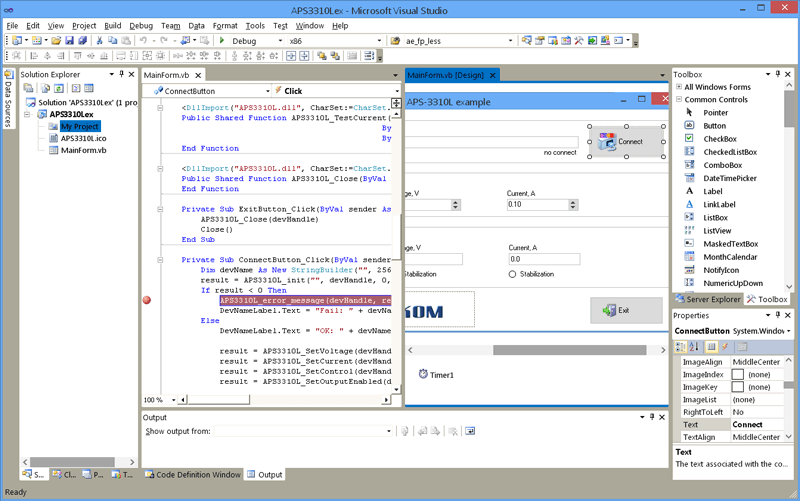Screen dimensions: 800x501
Task: Open the Toolbox via hammer-and-wrench toolbar icon
Action: [x=579, y=40]
